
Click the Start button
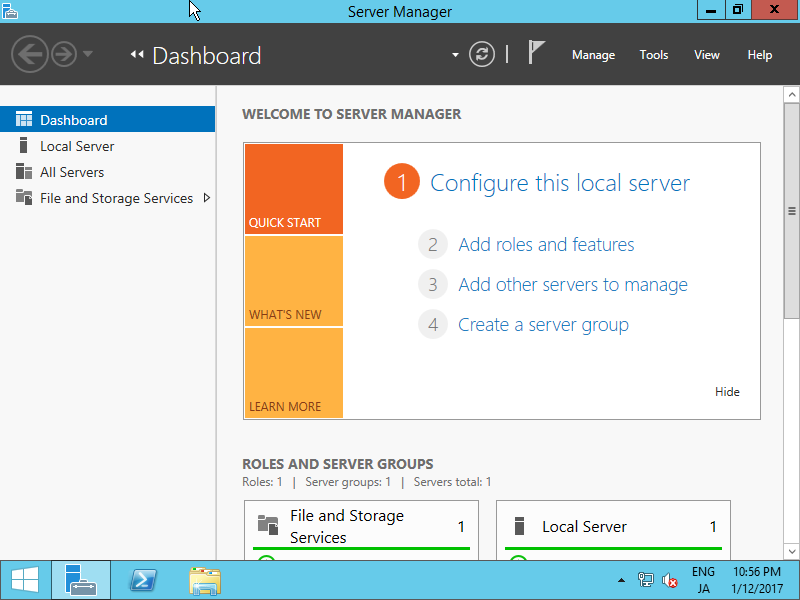pyautogui.click(x=24, y=580)
